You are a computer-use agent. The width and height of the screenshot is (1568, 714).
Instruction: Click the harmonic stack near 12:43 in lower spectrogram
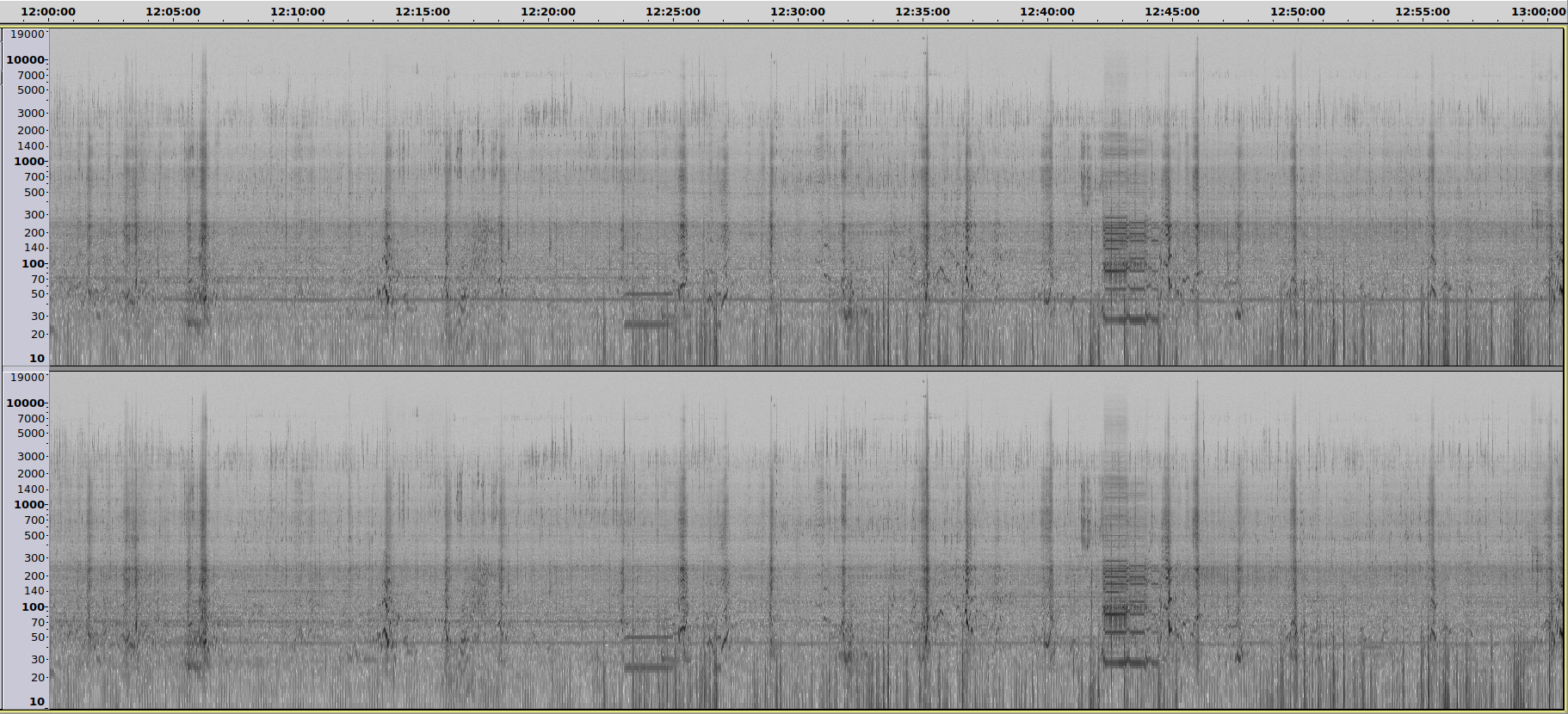[x=1116, y=576]
